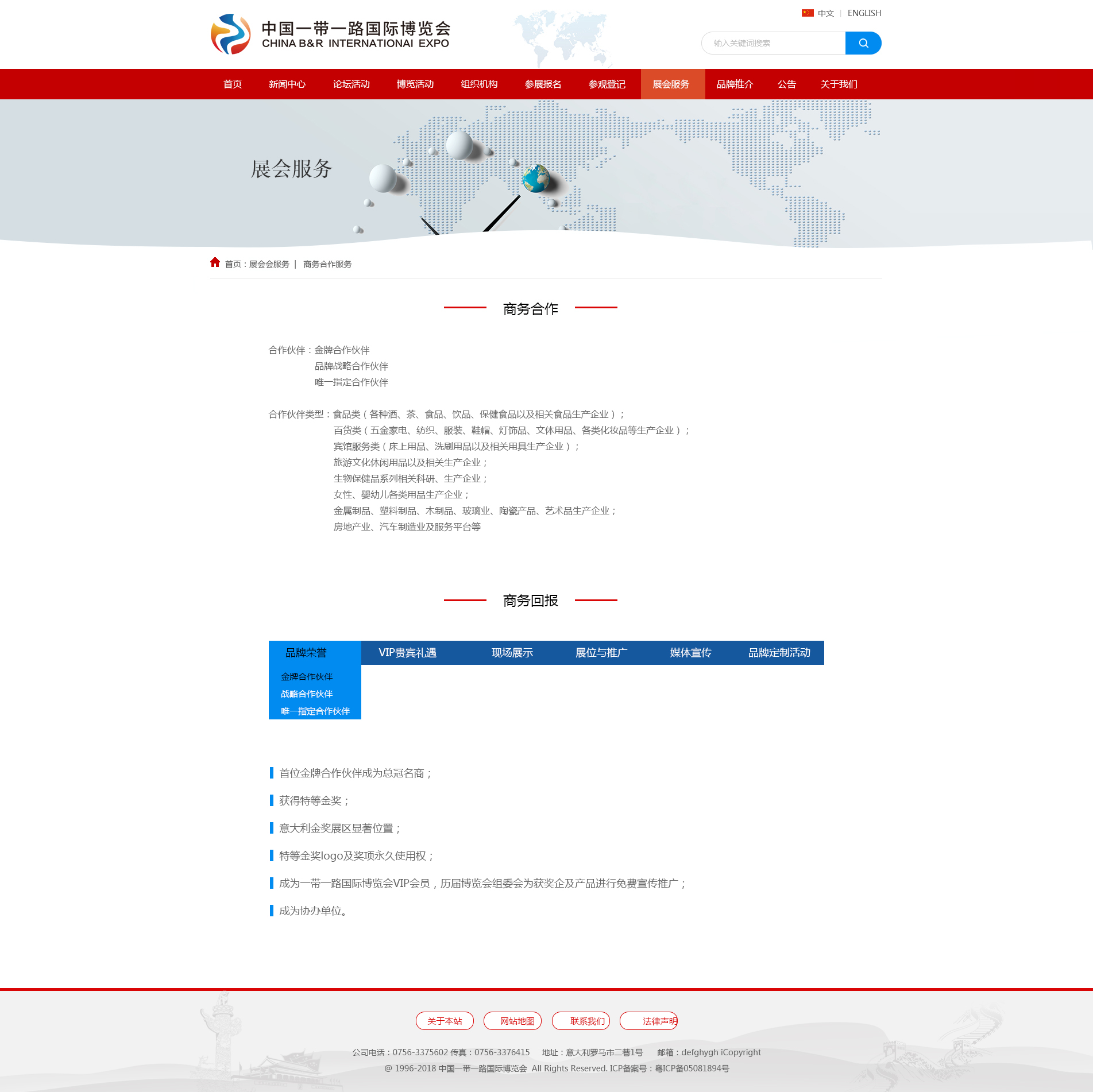Image resolution: width=1093 pixels, height=1092 pixels.
Task: Choose 唯一指定合作伙伴 dropdown option
Action: (x=315, y=711)
